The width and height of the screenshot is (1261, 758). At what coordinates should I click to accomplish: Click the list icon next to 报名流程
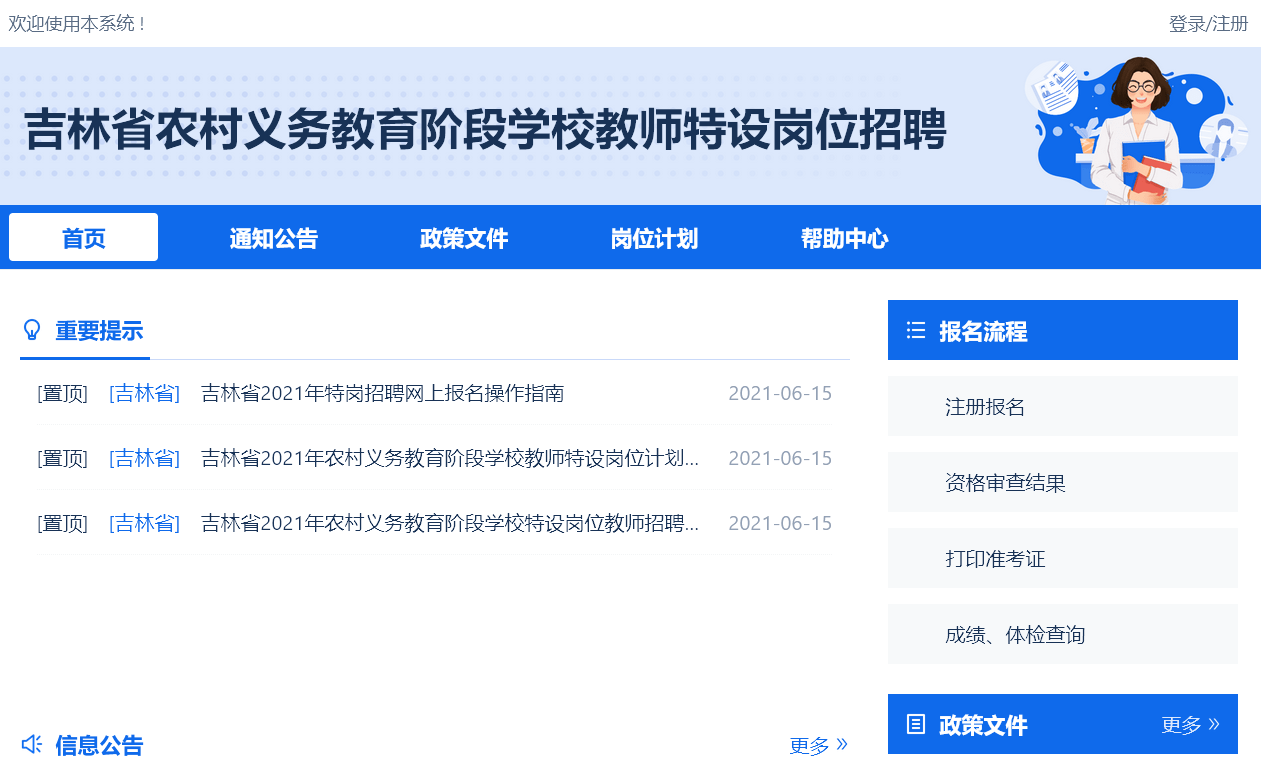coord(916,330)
